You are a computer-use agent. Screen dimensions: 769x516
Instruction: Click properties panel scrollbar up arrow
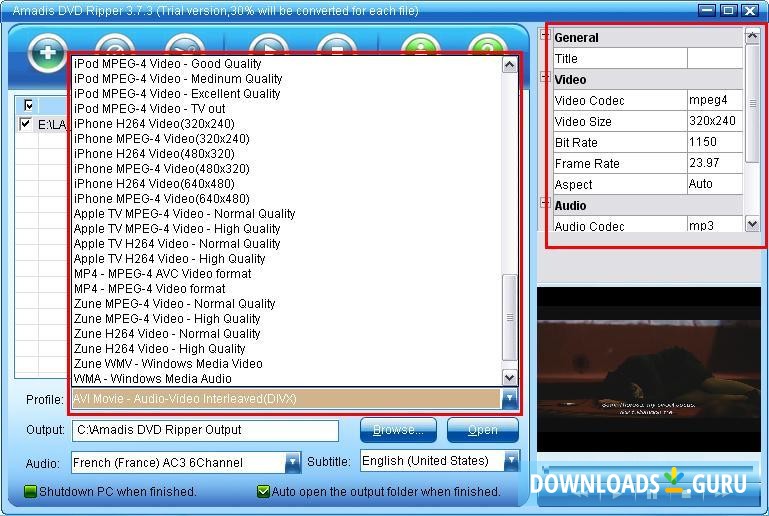[x=752, y=36]
